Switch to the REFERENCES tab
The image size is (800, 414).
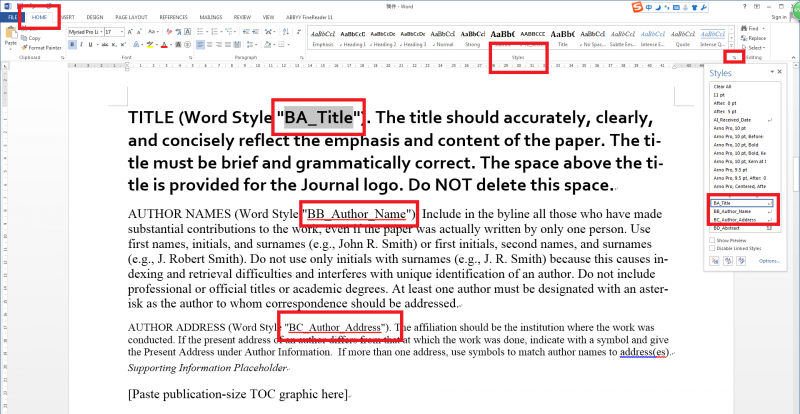173,17
